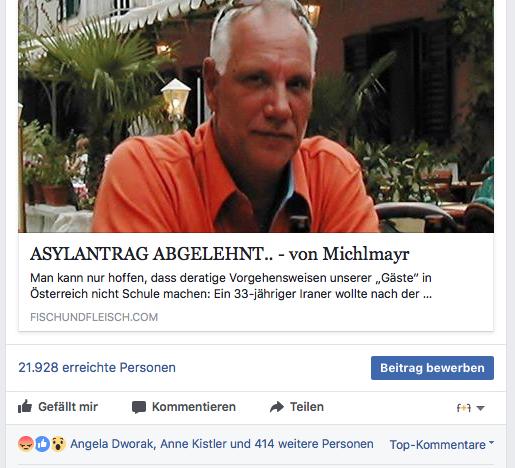The width and height of the screenshot is (515, 468).
Task: Click the Teilen label to share
Action: point(307,407)
